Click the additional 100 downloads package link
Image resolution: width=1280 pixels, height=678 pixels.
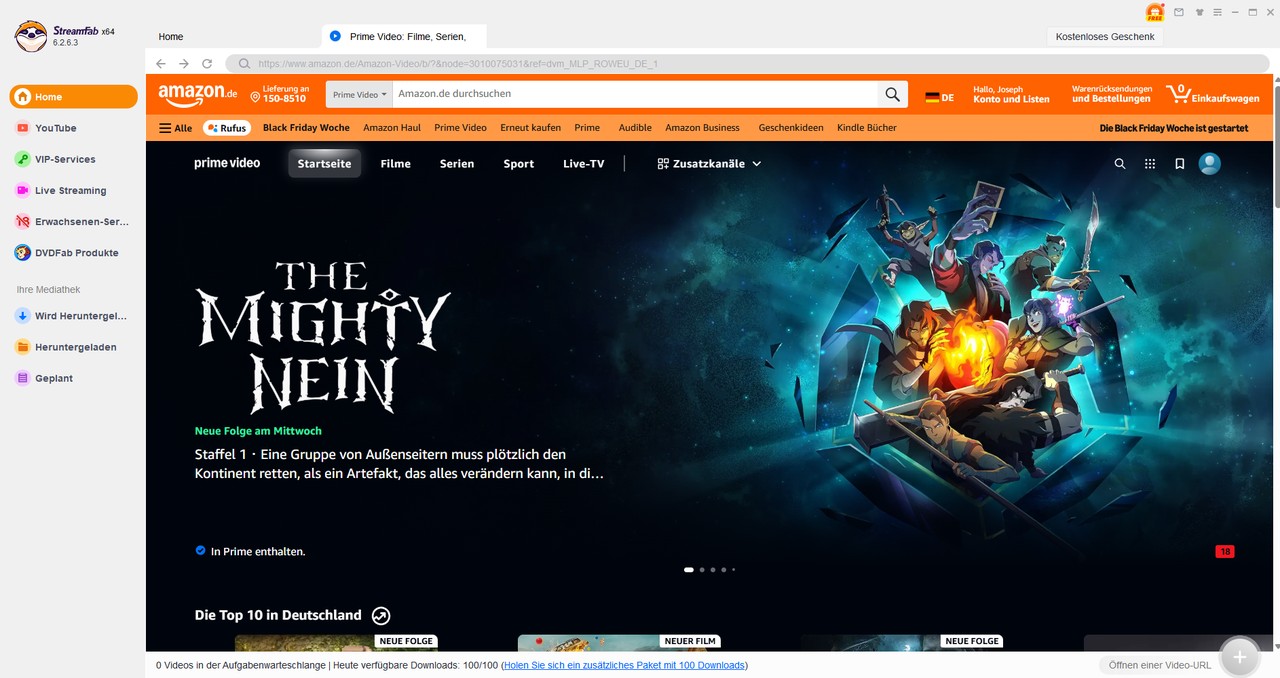click(624, 665)
